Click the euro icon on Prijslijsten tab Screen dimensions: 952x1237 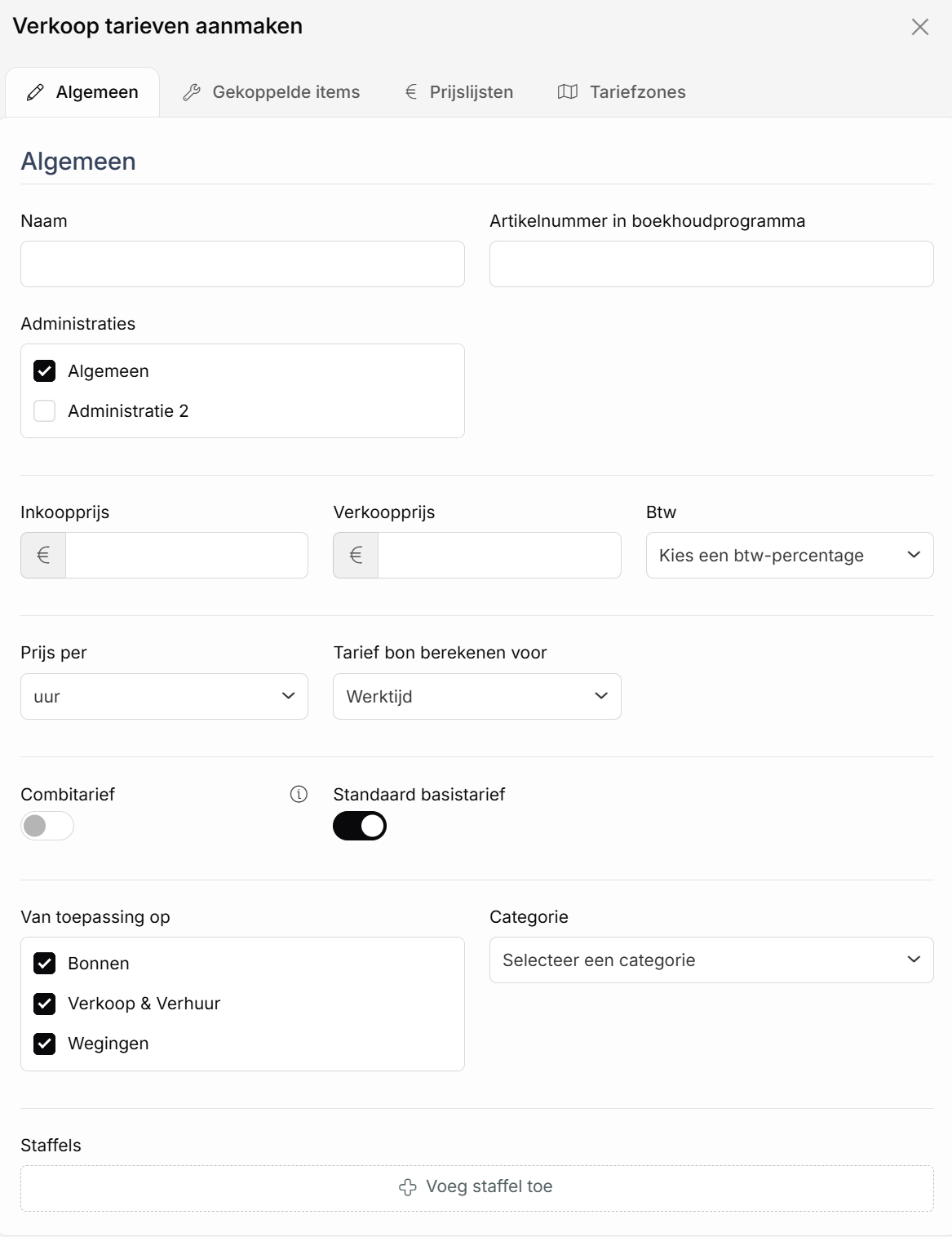point(411,92)
